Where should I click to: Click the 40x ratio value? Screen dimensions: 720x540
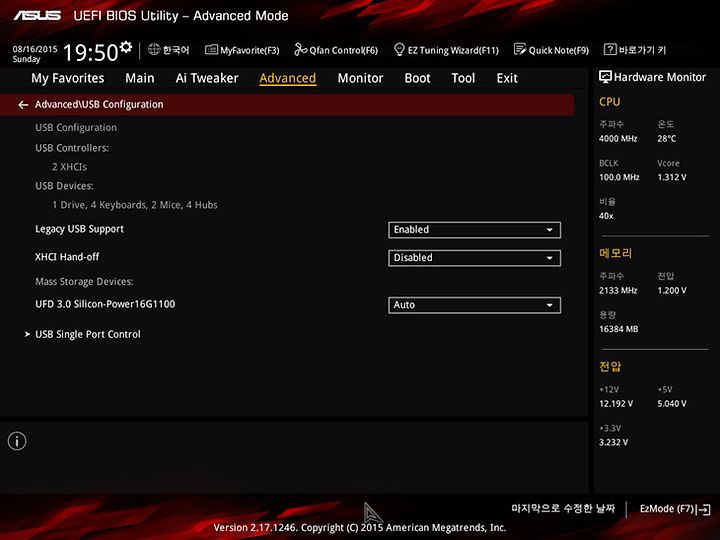606,216
